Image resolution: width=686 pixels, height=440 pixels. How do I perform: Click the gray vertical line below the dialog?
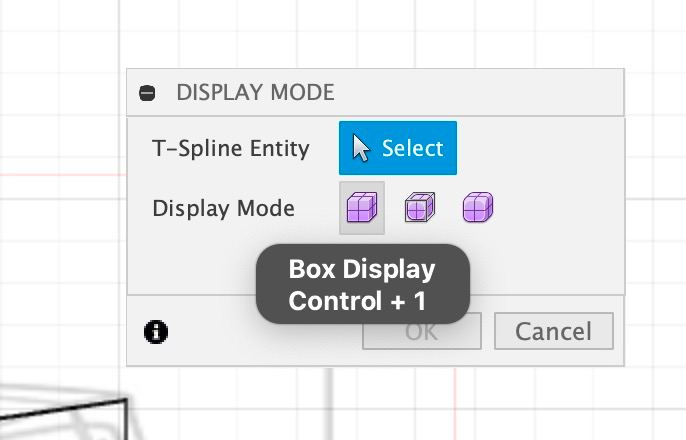[329, 400]
